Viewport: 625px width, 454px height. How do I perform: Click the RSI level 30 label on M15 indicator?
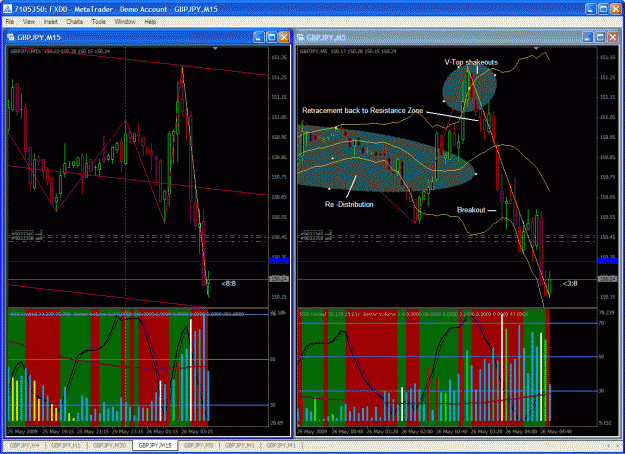coord(273,405)
